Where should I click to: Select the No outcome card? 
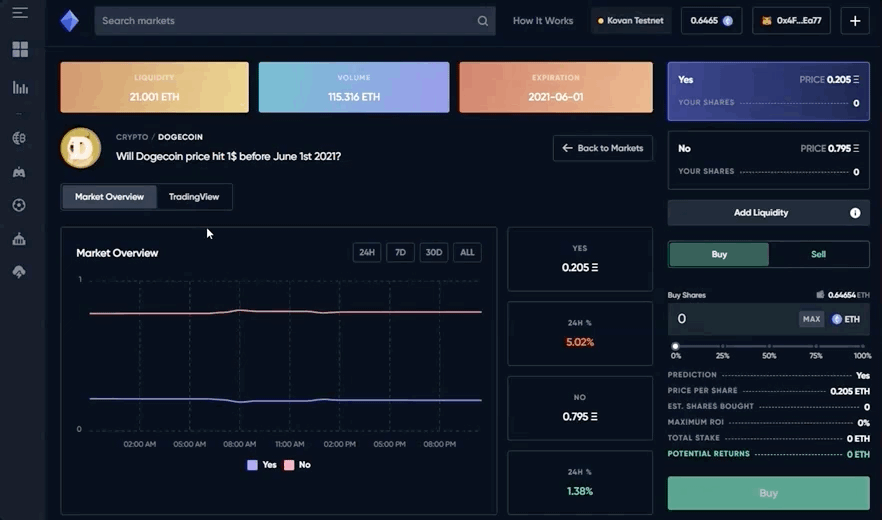(x=768, y=160)
